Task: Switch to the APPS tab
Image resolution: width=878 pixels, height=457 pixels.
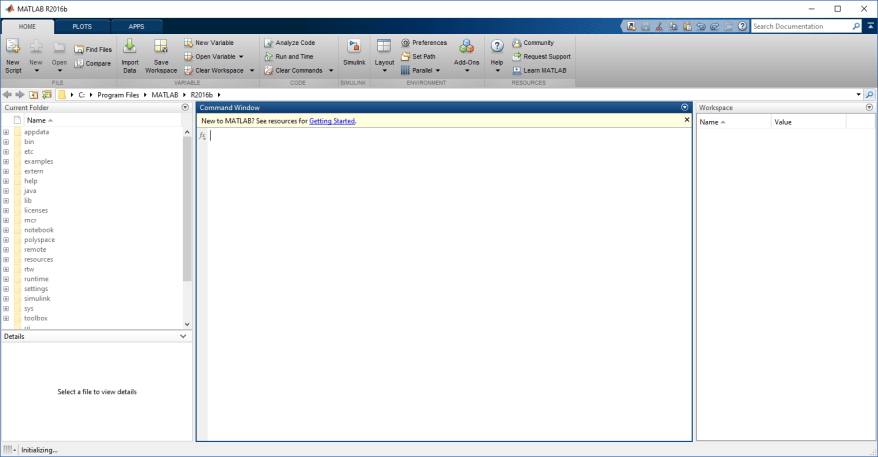Action: point(135,26)
